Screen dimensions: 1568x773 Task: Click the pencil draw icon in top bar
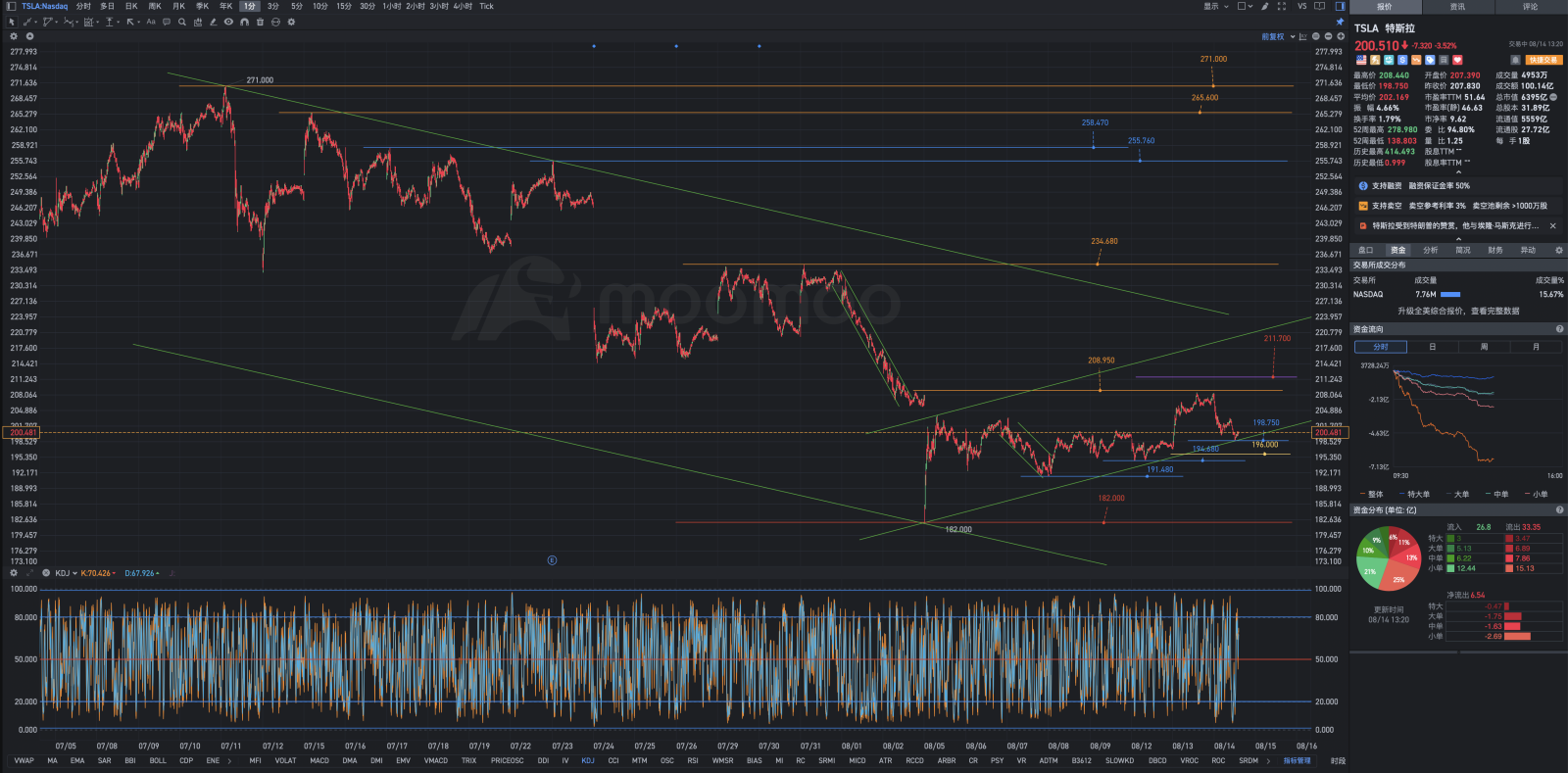tap(1264, 6)
